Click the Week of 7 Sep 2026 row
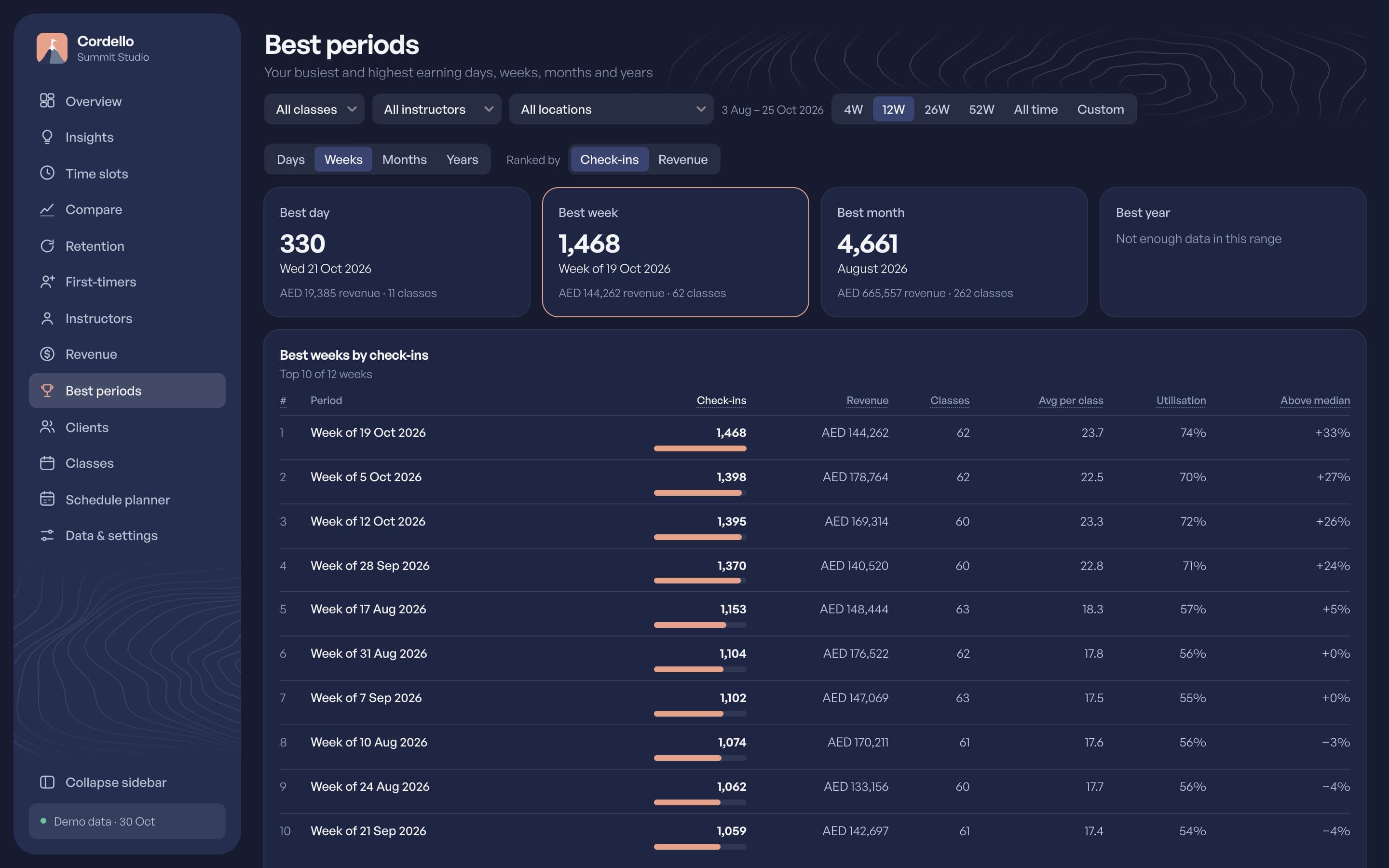This screenshot has height=868, width=1389. pyautogui.click(x=815, y=702)
